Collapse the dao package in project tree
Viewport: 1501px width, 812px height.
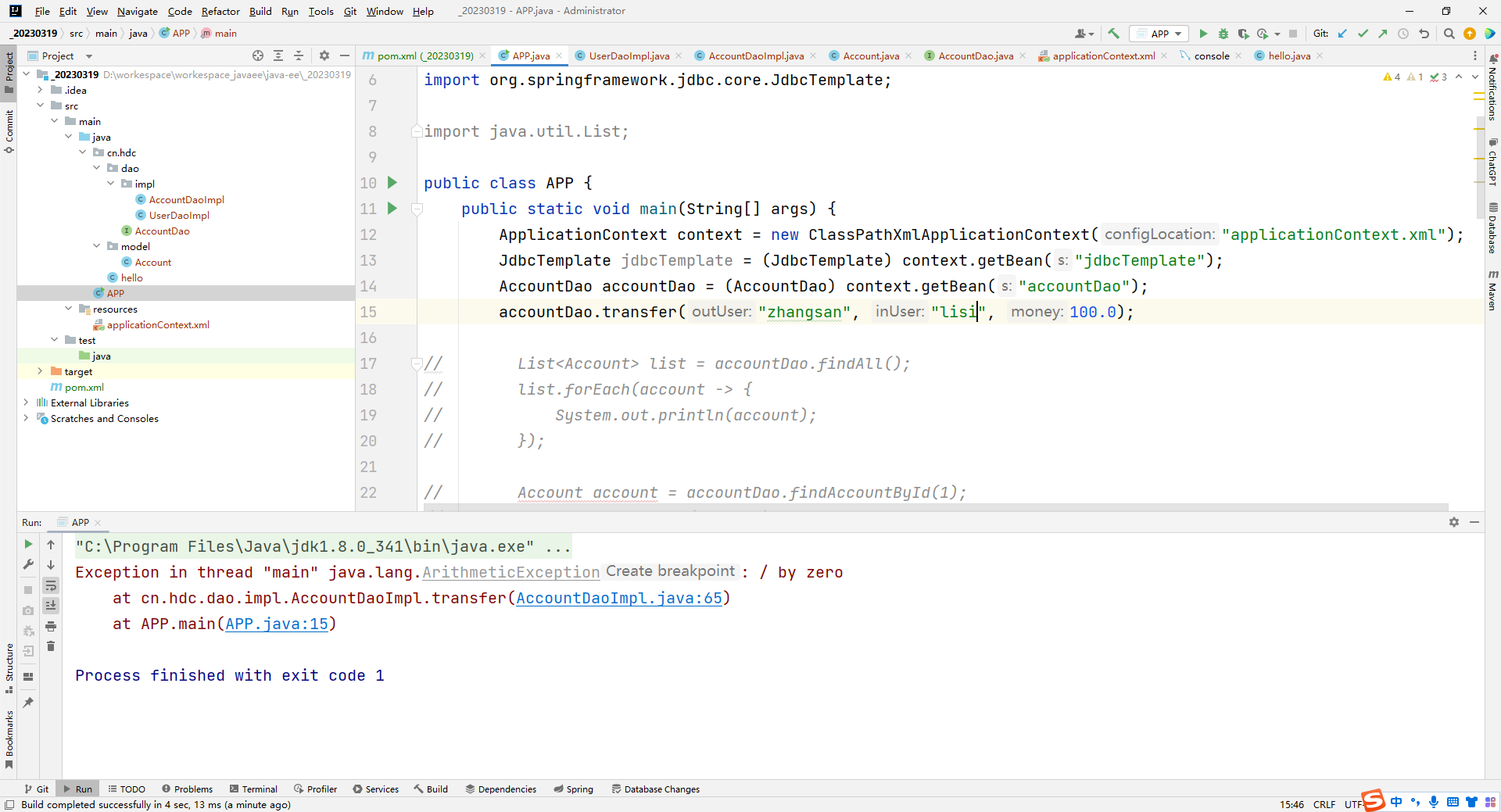pyautogui.click(x=96, y=168)
